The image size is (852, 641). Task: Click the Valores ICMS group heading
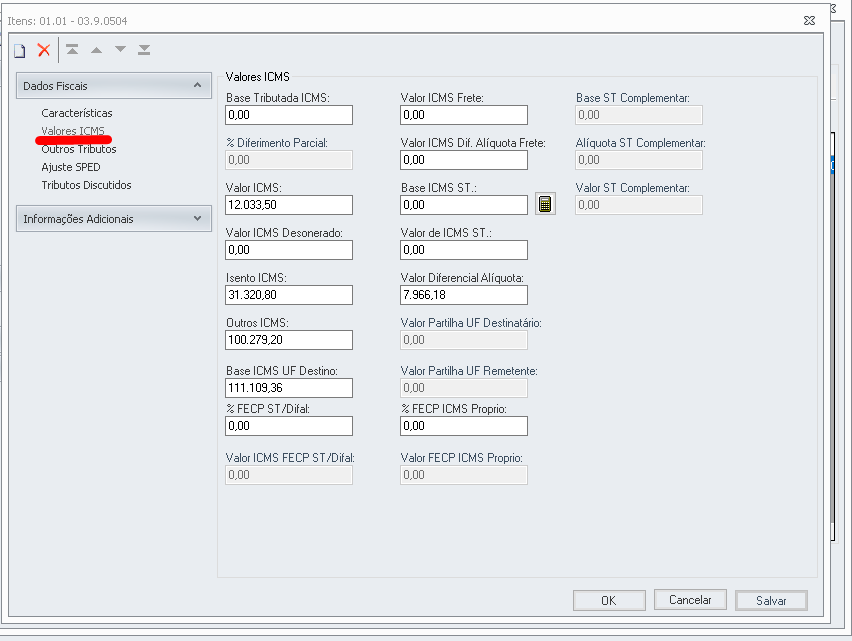pyautogui.click(x=258, y=77)
